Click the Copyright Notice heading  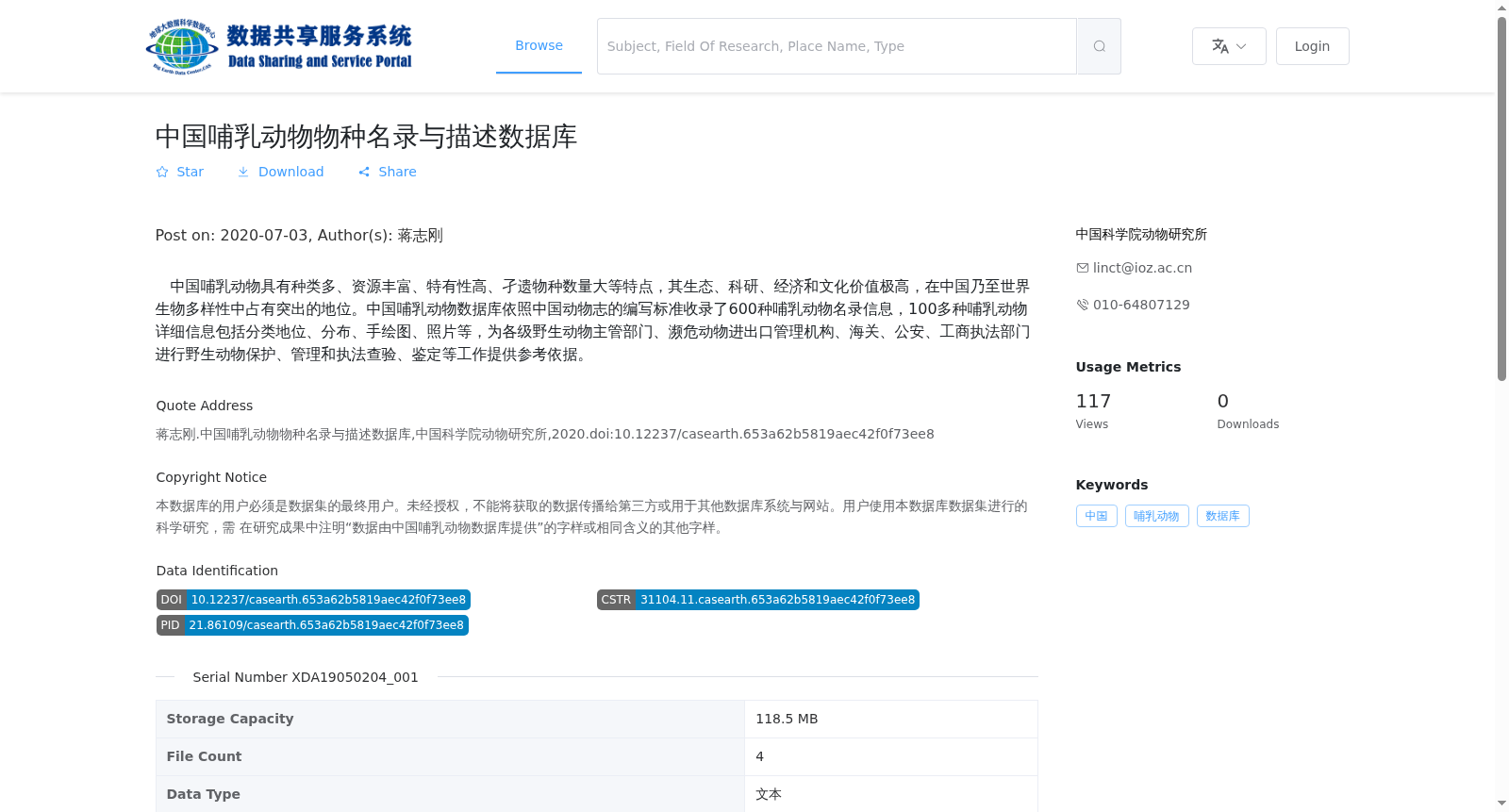[211, 477]
